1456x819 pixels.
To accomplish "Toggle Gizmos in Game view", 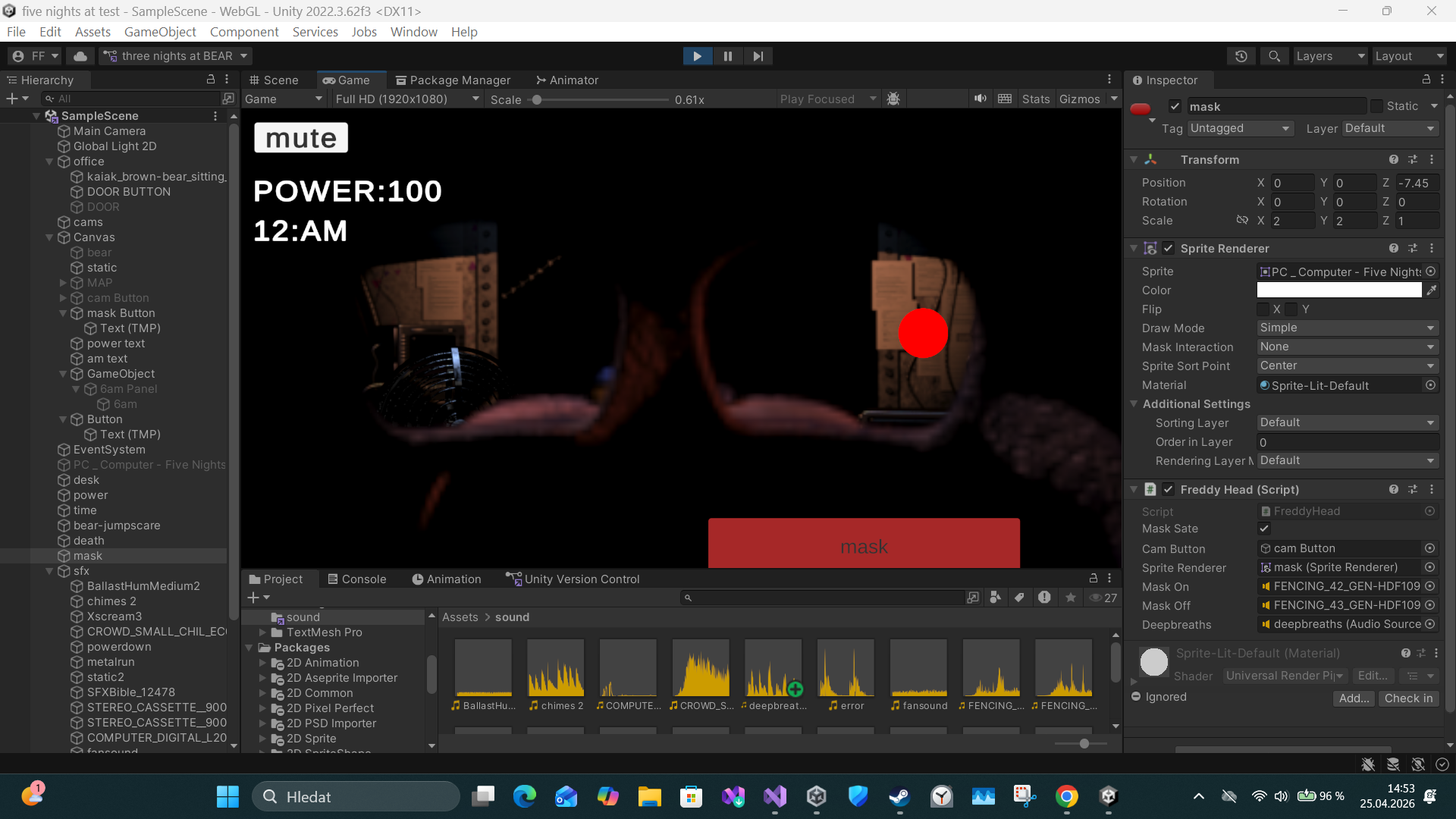I will [x=1080, y=99].
